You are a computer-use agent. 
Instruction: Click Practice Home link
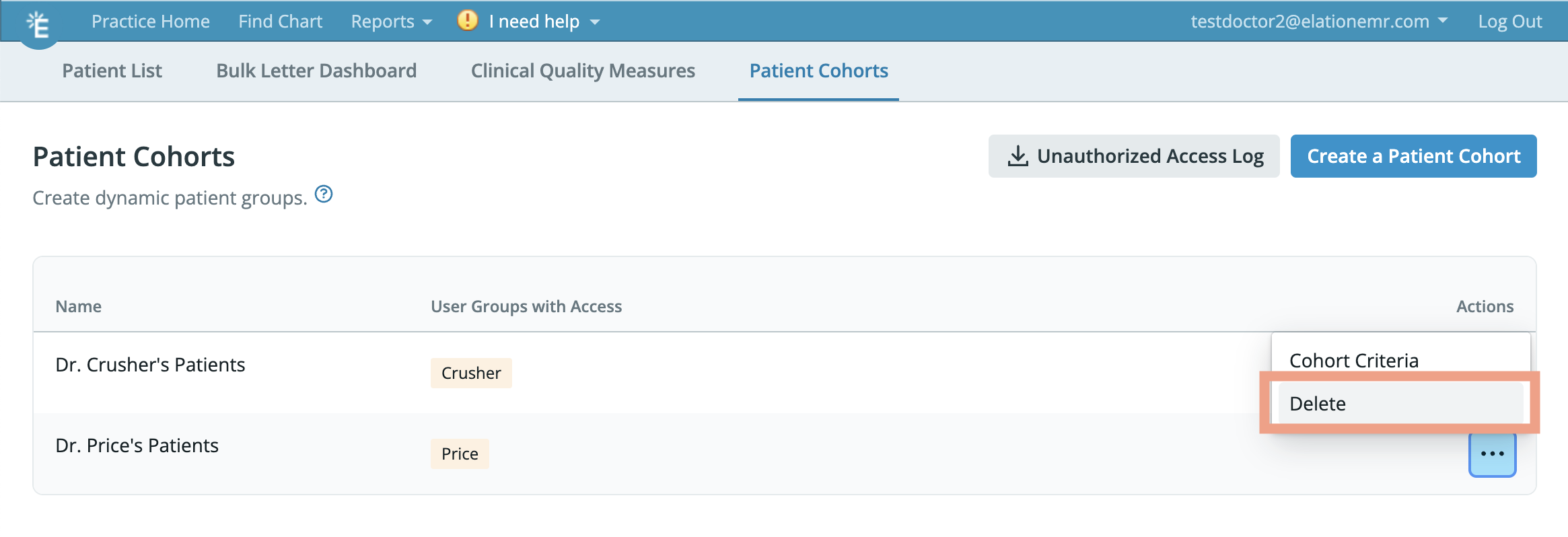click(x=151, y=22)
